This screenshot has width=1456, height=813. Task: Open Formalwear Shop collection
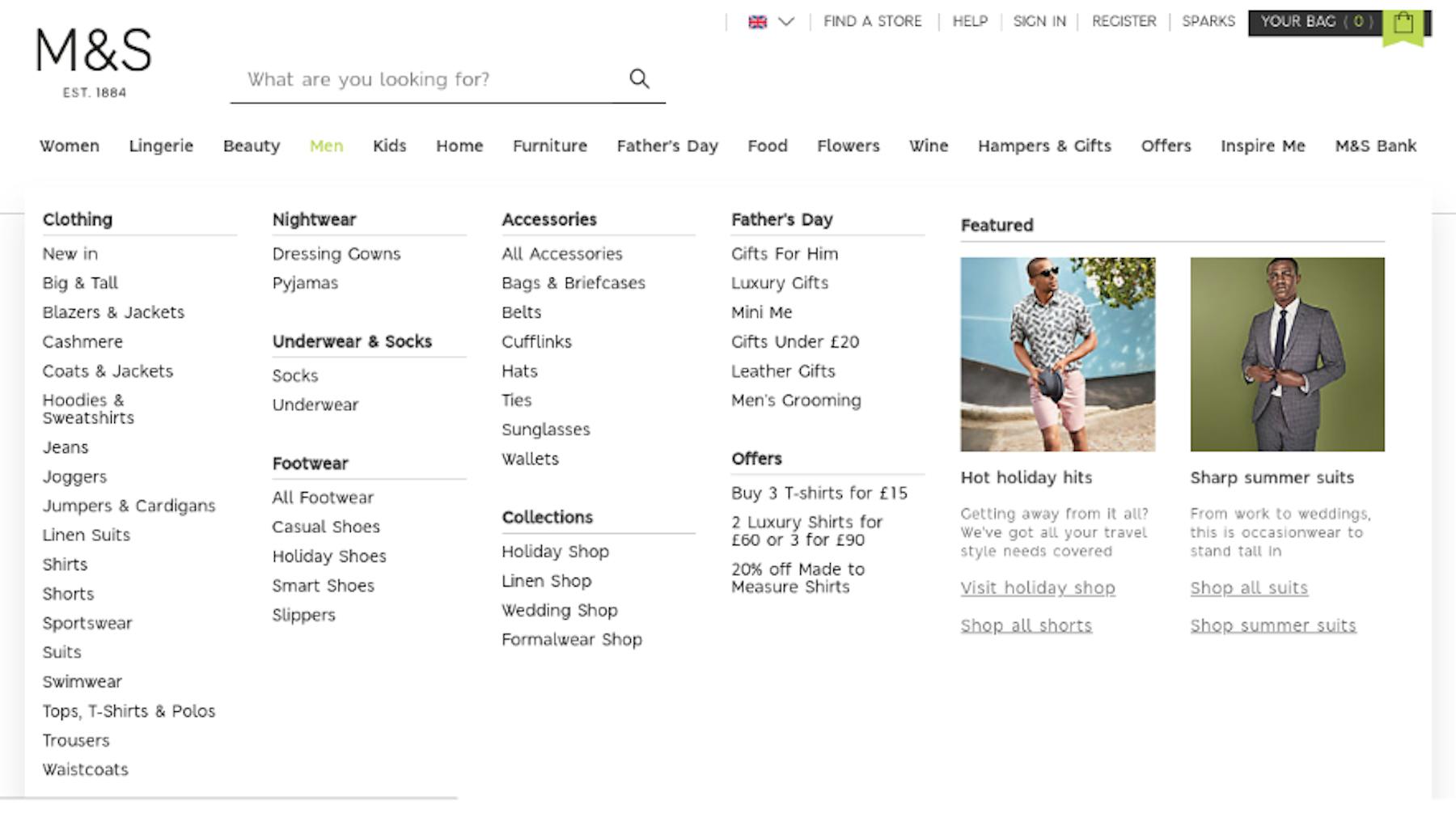571,640
